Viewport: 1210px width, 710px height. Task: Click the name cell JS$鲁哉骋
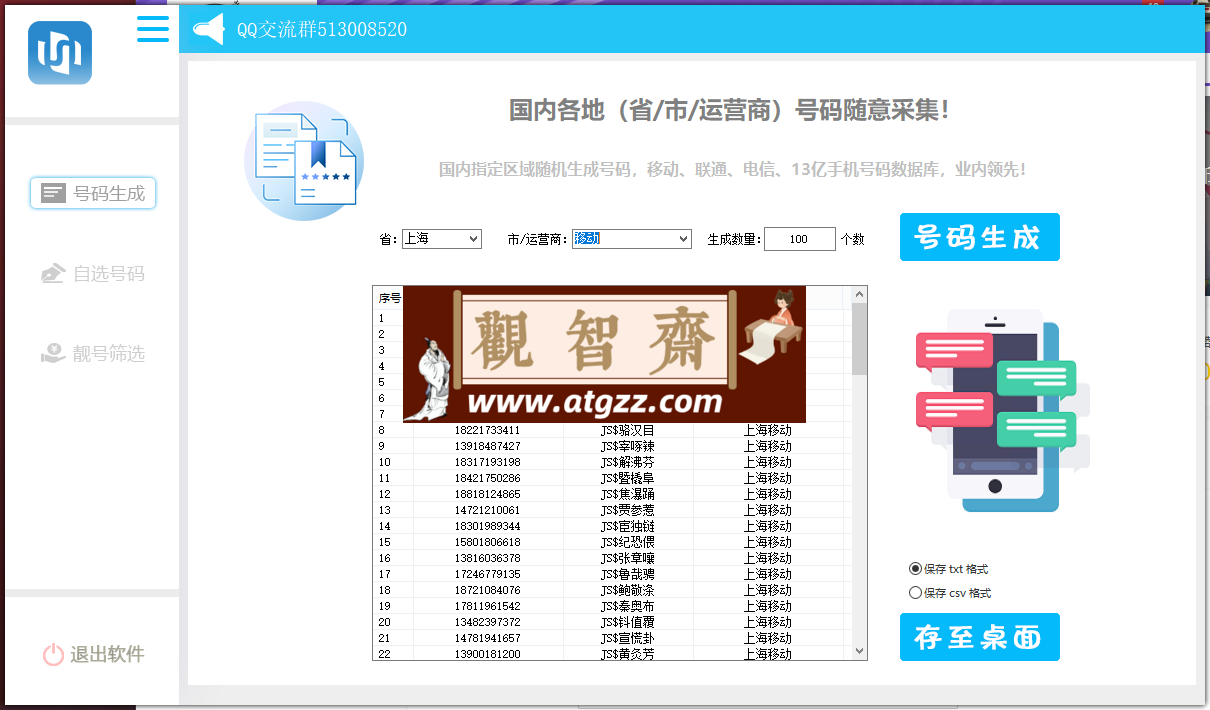tap(627, 574)
